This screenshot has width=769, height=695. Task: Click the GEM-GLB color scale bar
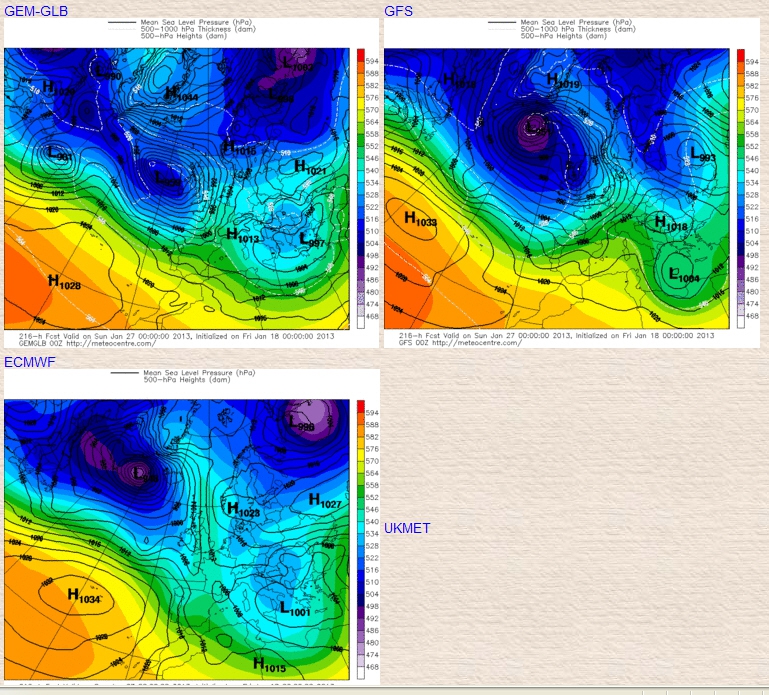(360, 189)
